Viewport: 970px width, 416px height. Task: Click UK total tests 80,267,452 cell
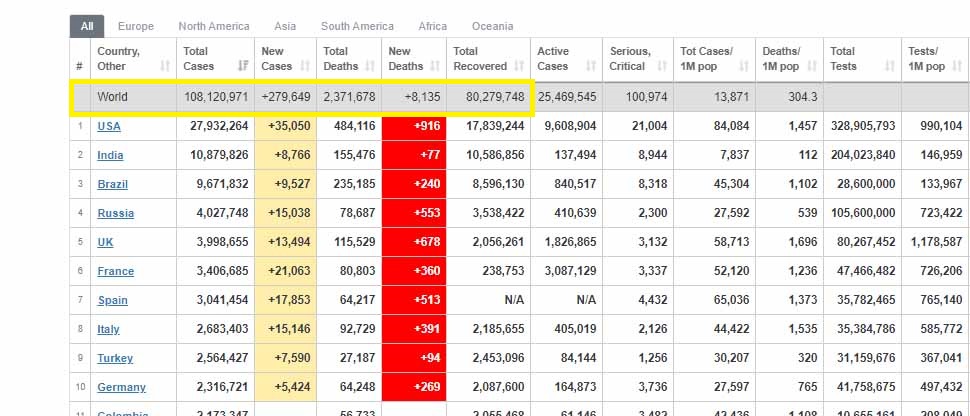(x=862, y=242)
